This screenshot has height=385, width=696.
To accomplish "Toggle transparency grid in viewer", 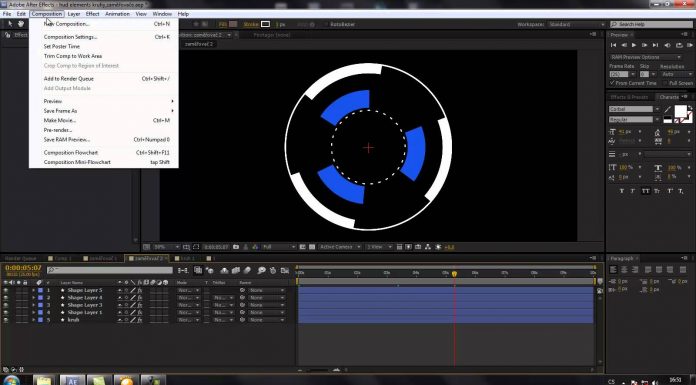I will [312, 247].
